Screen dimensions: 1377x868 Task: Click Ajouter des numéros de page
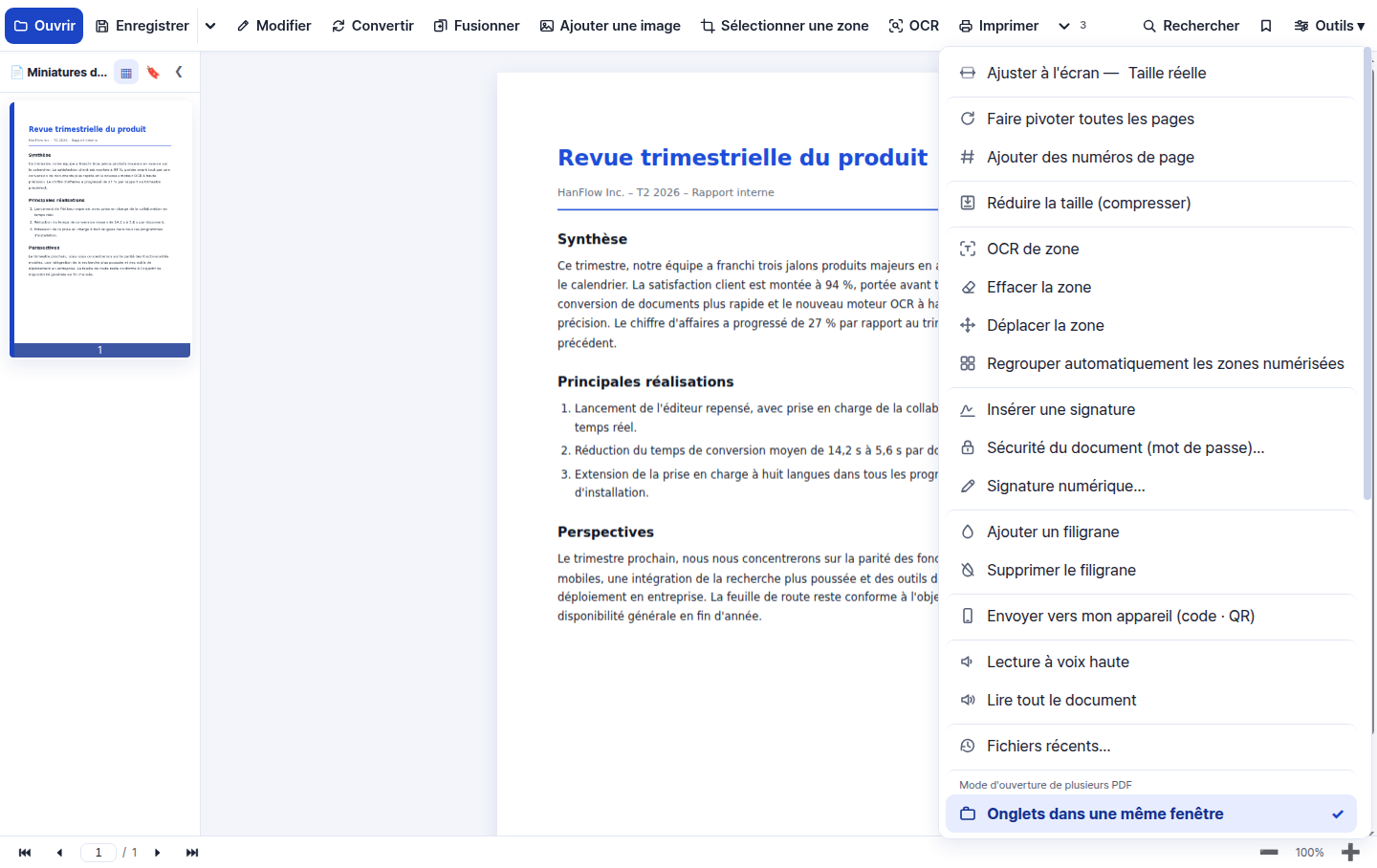click(1151, 157)
